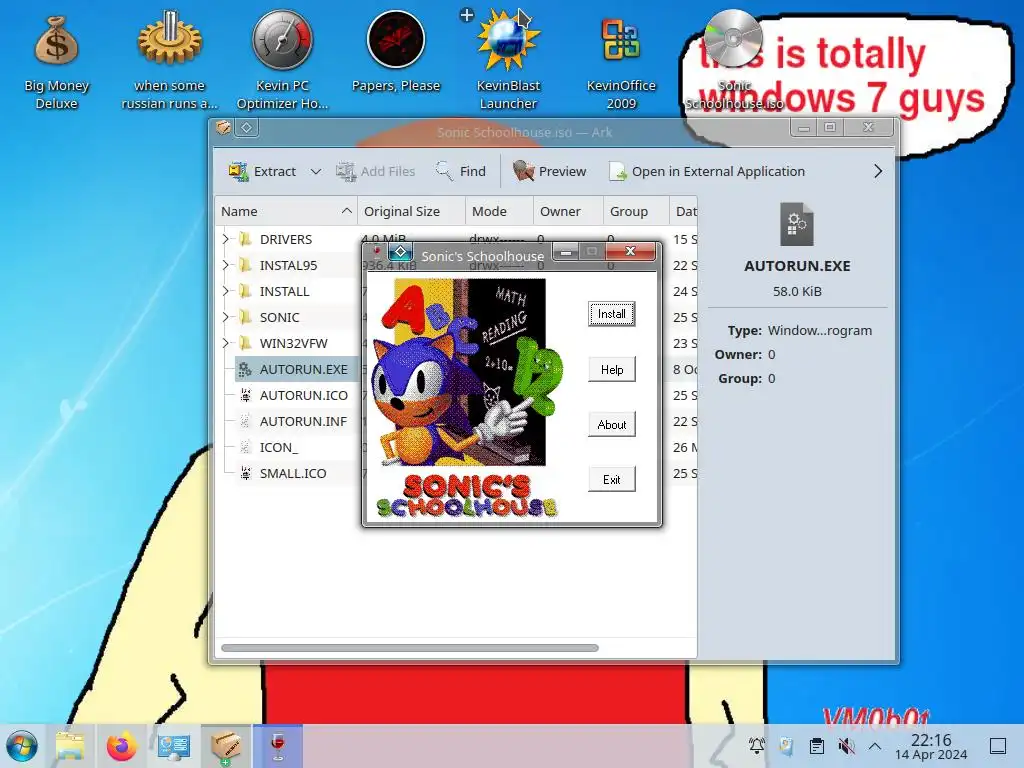Expand hidden system tray icons arrow
Image resolution: width=1024 pixels, height=768 pixels.
[875, 746]
